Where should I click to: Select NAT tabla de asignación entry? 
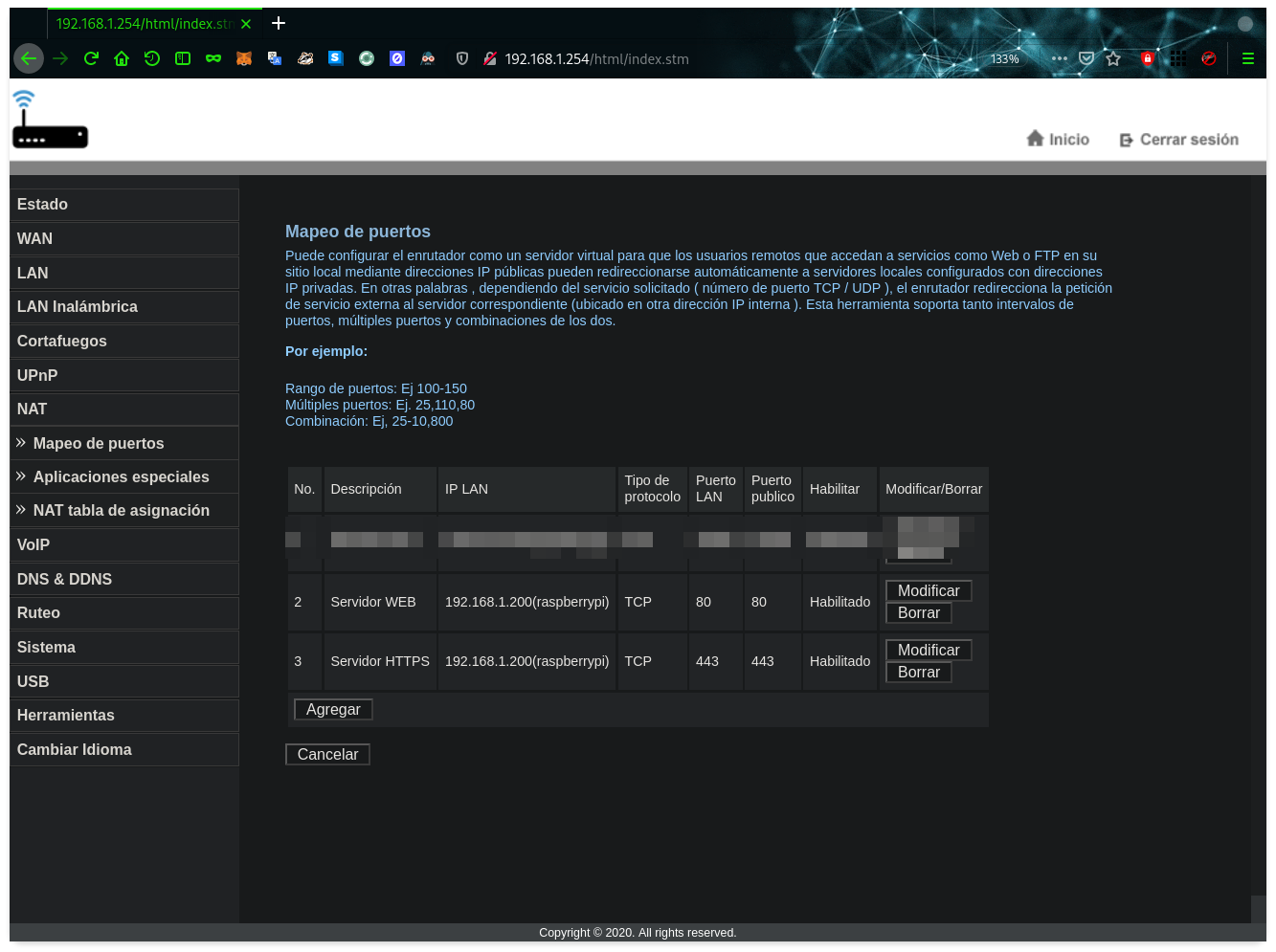121,510
